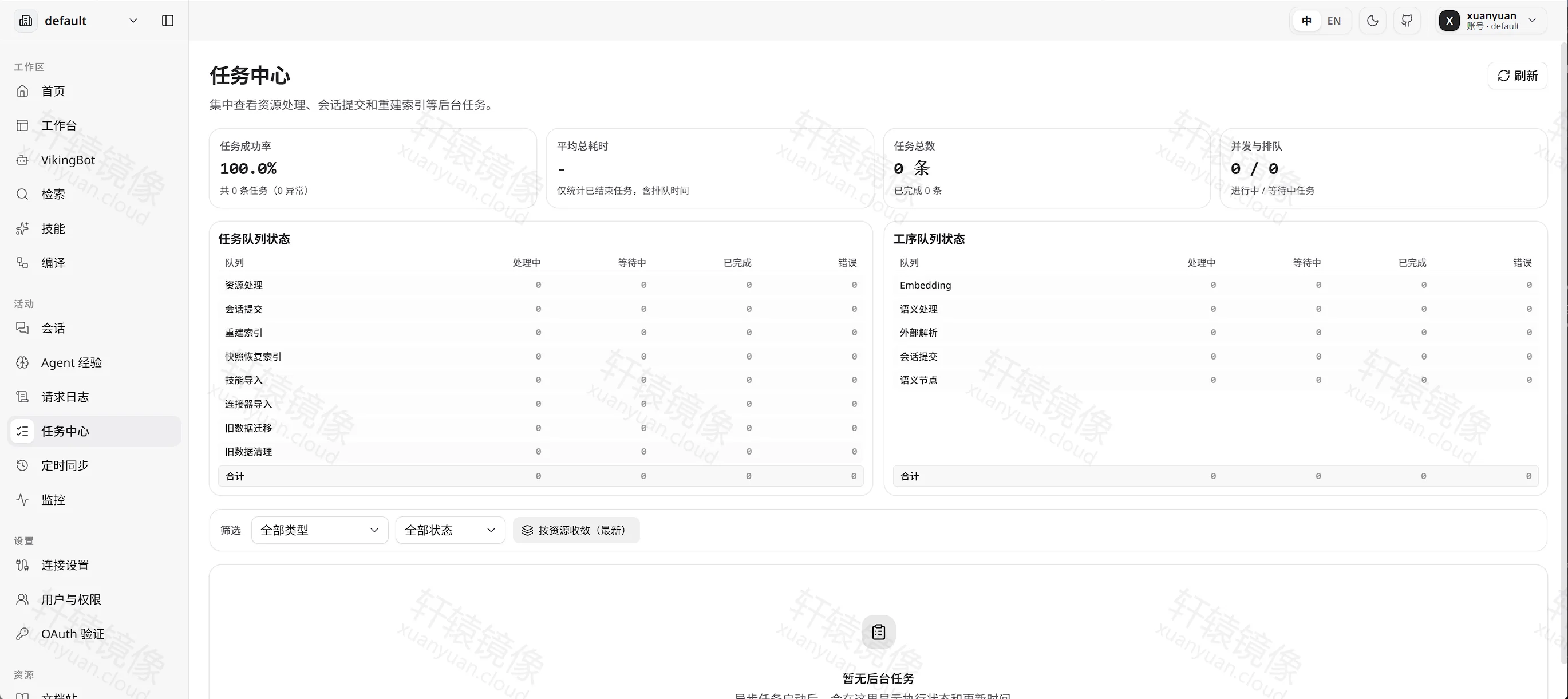Select 任务中心 in the sidebar

94,431
